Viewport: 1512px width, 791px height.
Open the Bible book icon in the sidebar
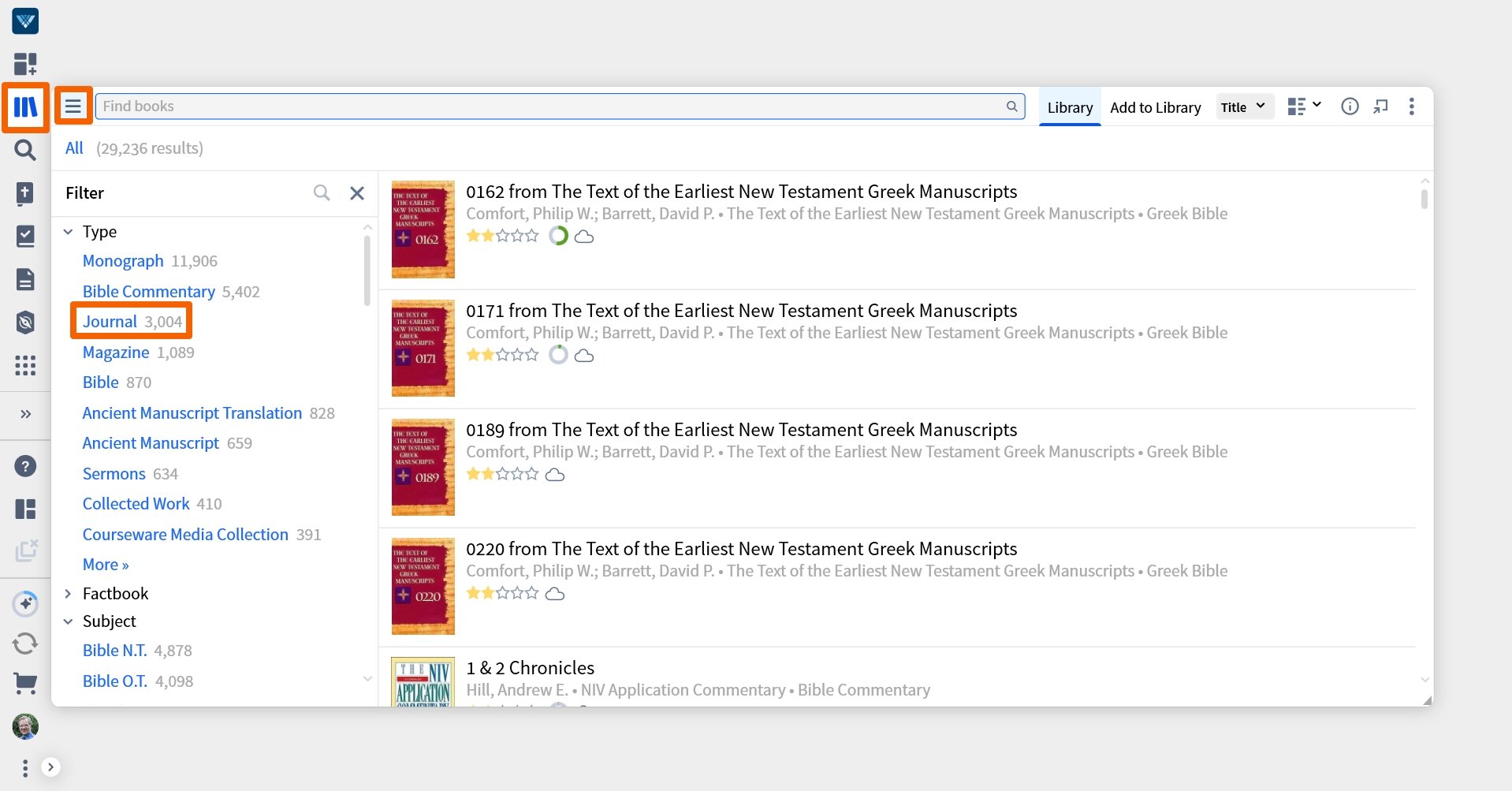point(25,193)
